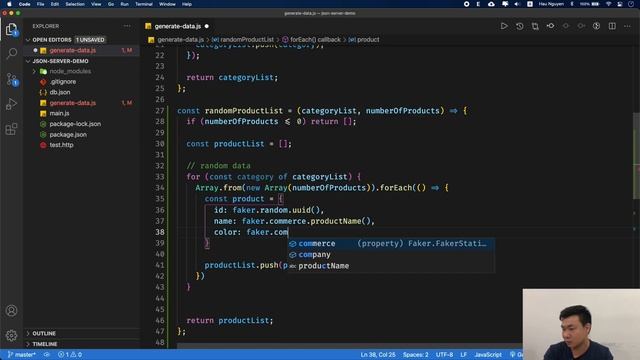Open the Go menu

click(x=111, y=4)
